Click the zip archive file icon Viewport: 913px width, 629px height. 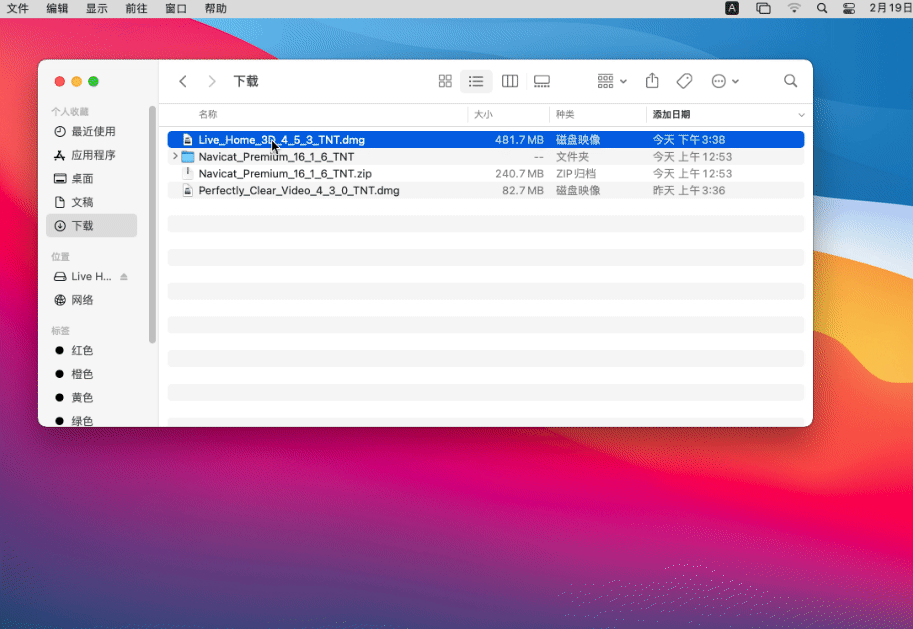(x=187, y=174)
